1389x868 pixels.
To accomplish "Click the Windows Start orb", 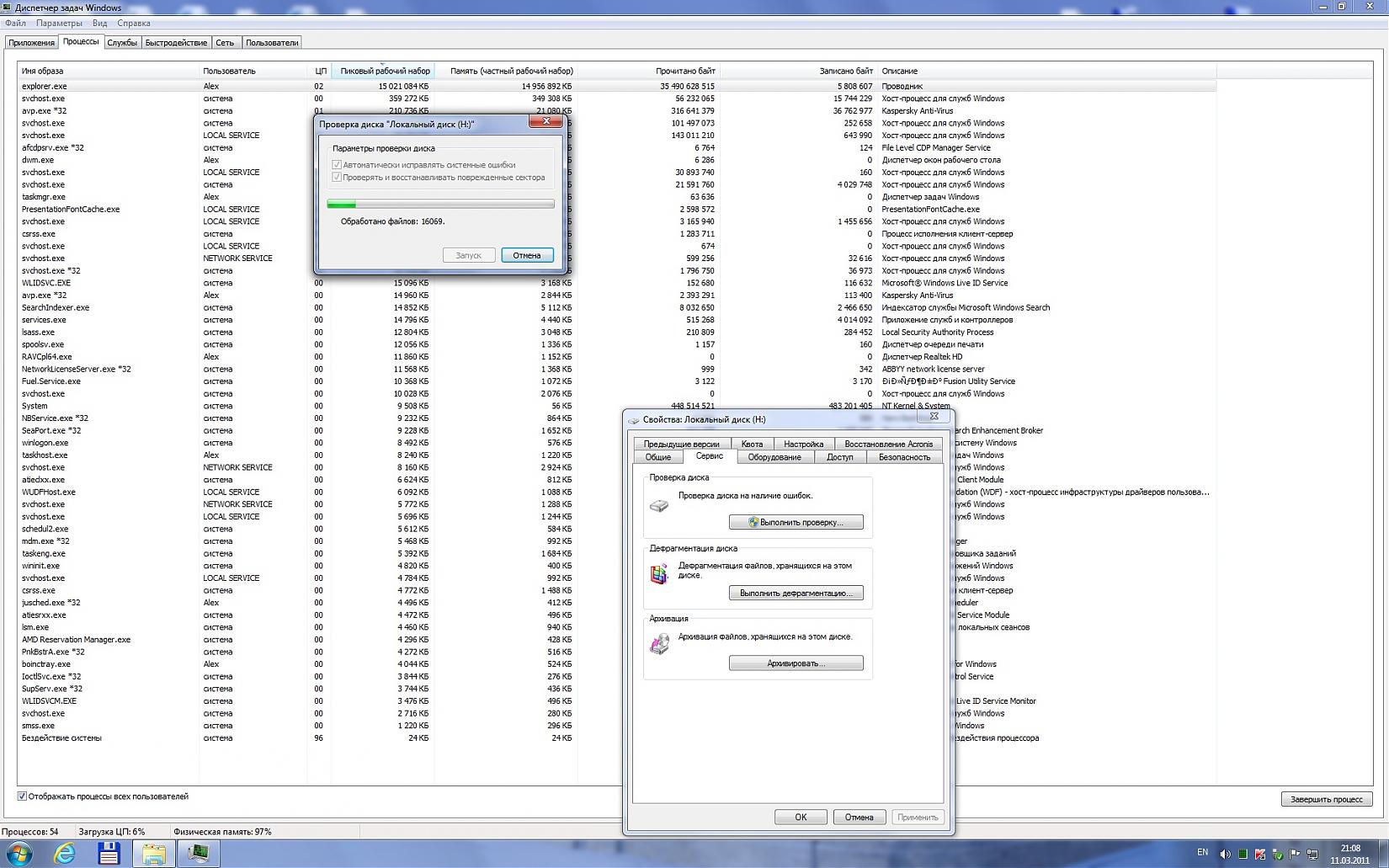I will click(x=19, y=853).
